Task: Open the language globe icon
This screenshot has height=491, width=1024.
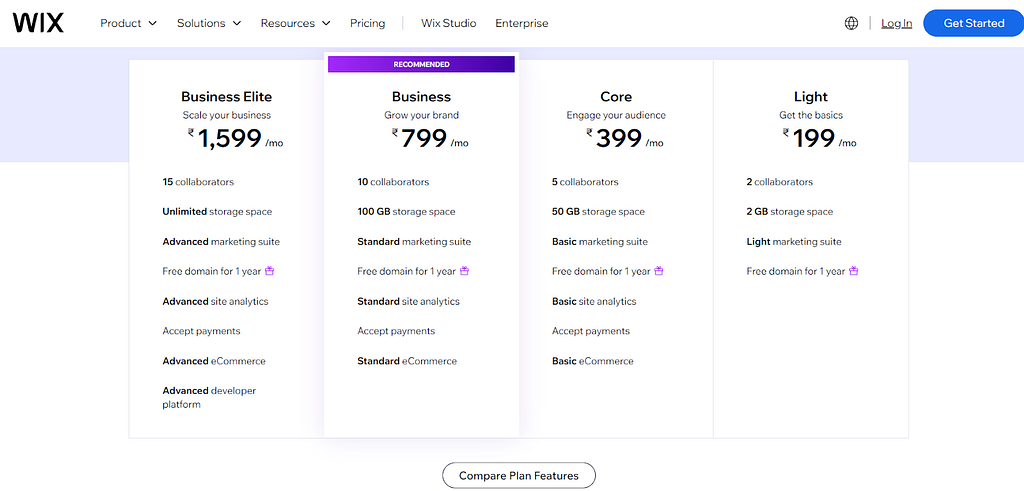Action: pyautogui.click(x=851, y=23)
